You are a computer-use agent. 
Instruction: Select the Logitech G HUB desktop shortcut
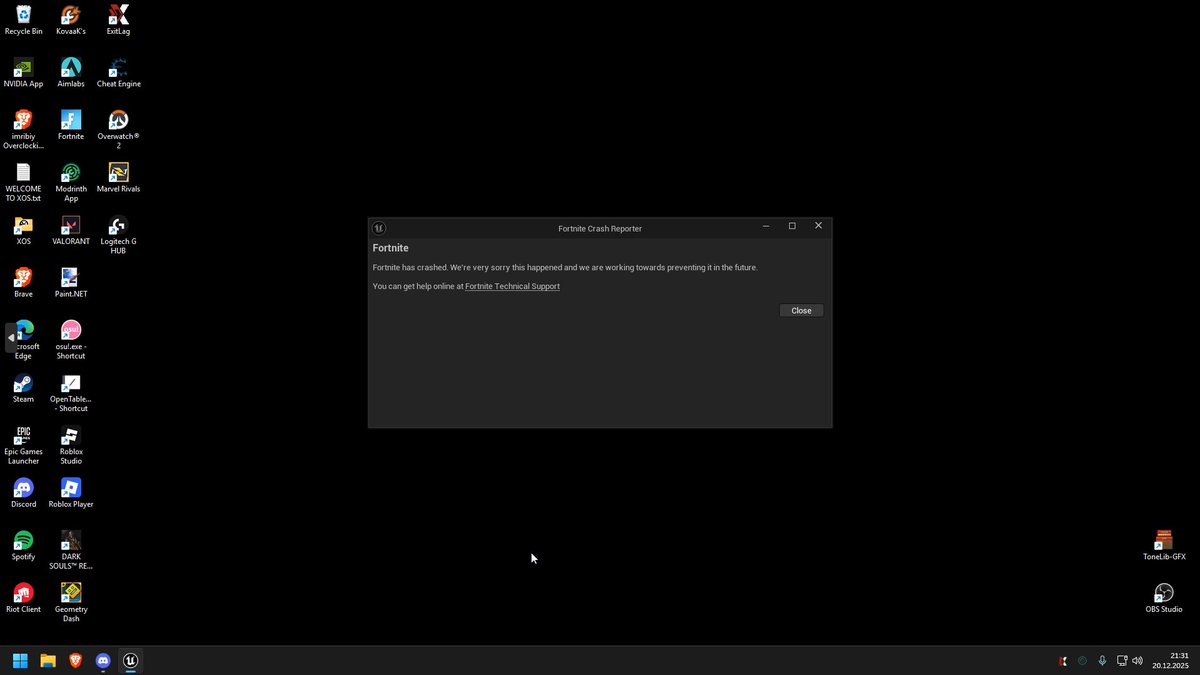tap(118, 235)
